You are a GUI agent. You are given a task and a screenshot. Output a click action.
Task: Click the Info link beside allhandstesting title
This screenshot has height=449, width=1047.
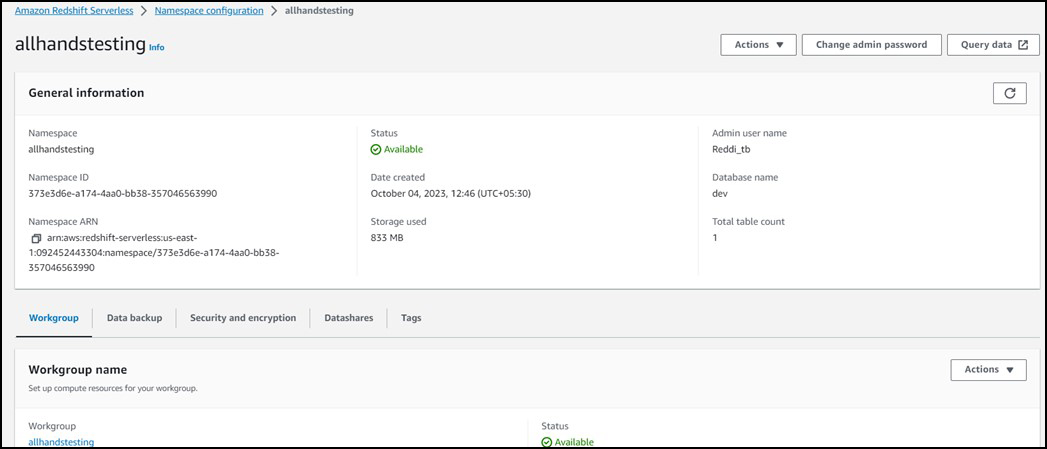pos(157,47)
